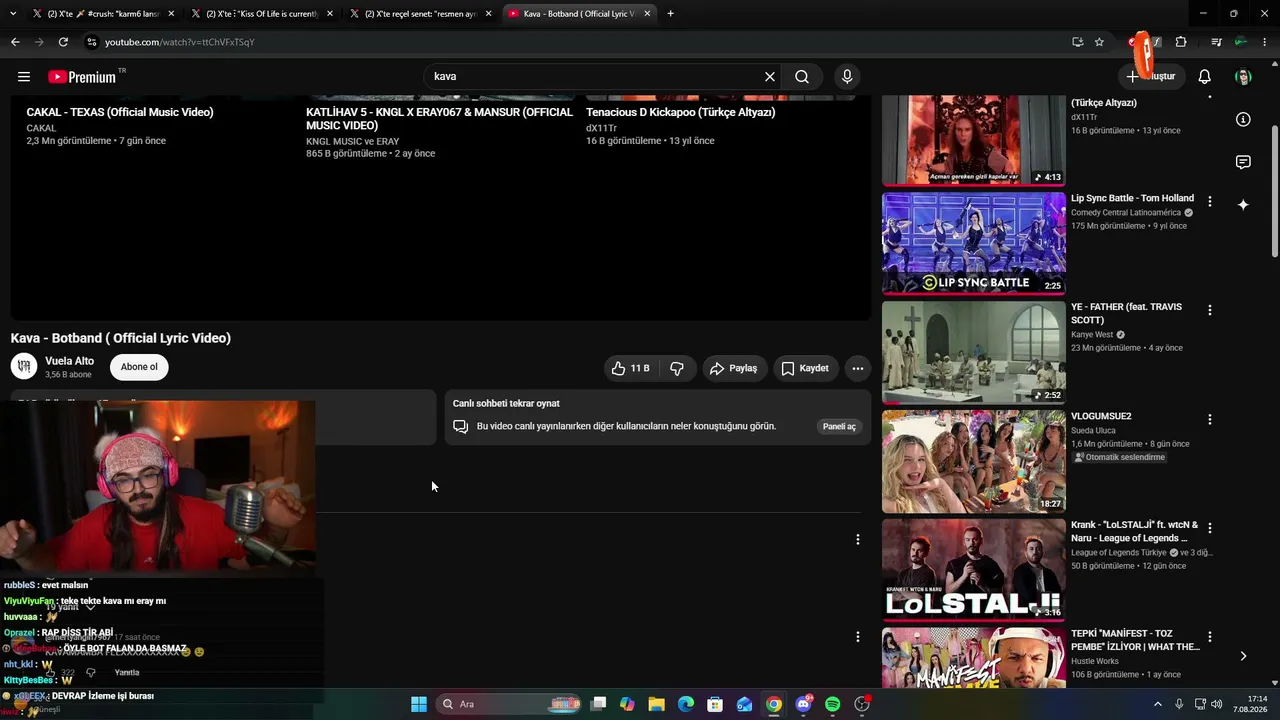Open YE - FATHER video thumbnail
1280x720 pixels.
974,352
